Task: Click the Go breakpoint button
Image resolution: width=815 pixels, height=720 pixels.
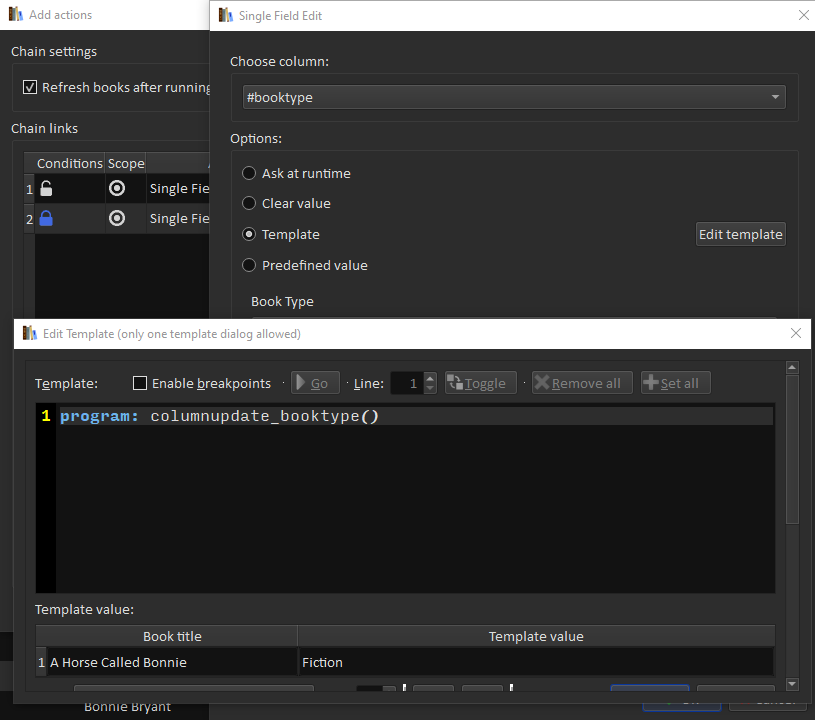Action: [x=315, y=383]
